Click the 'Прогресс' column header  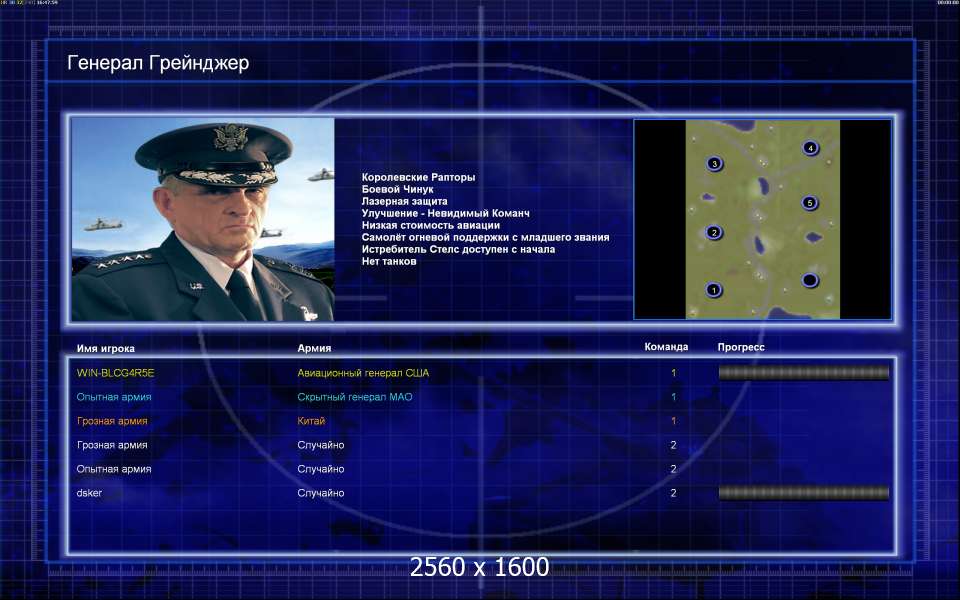tap(741, 347)
